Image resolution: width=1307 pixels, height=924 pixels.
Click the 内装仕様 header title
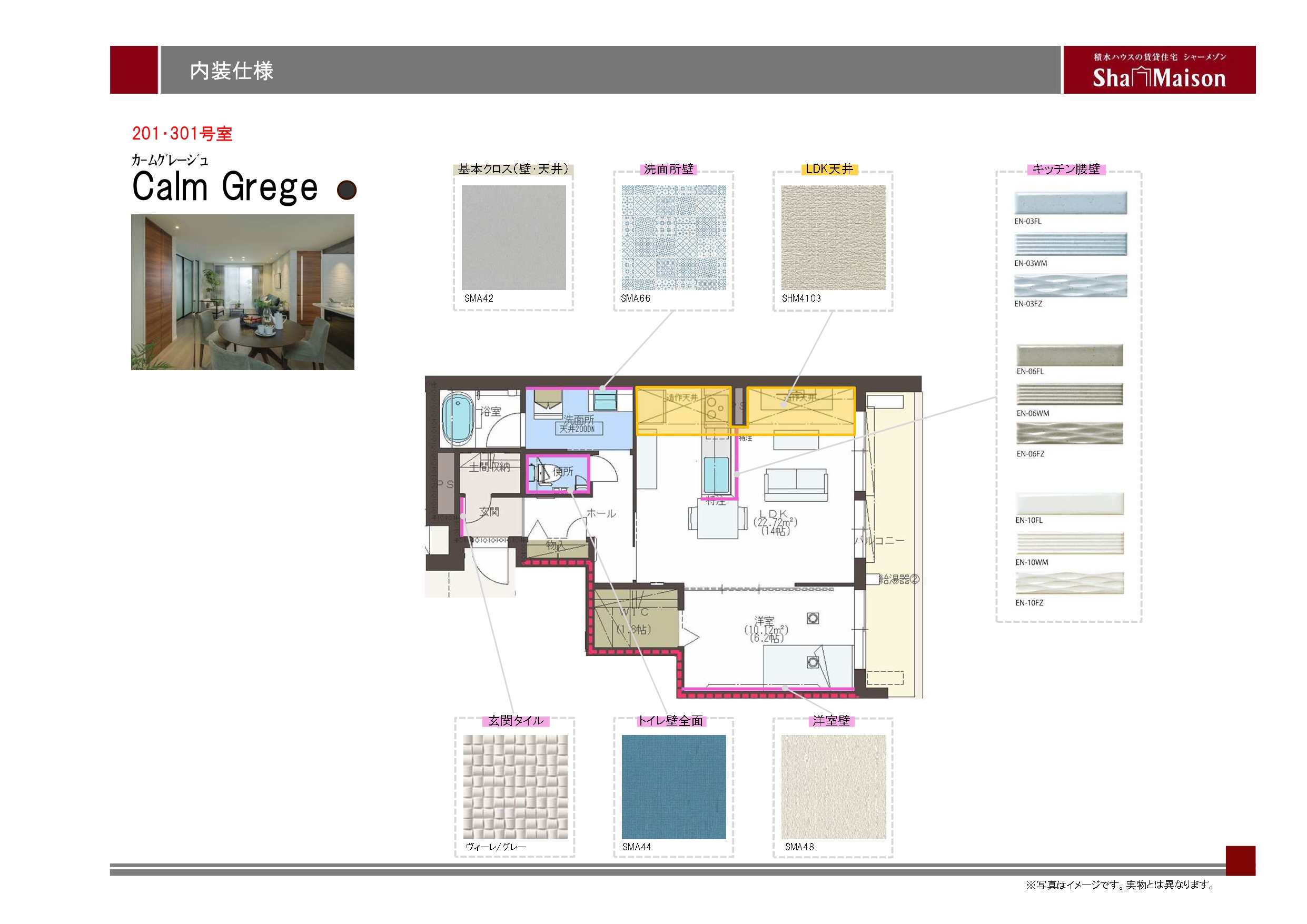(x=232, y=71)
